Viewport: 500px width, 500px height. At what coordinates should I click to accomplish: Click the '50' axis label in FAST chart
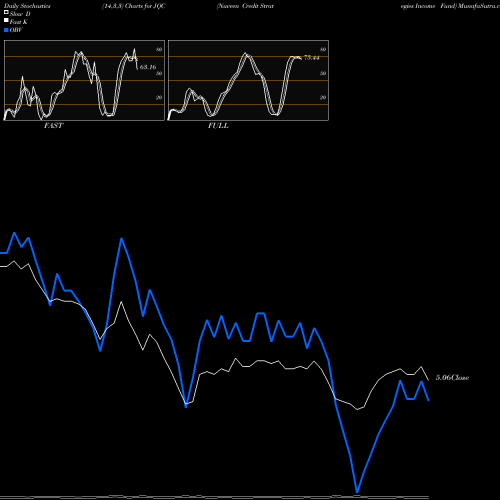point(159,73)
